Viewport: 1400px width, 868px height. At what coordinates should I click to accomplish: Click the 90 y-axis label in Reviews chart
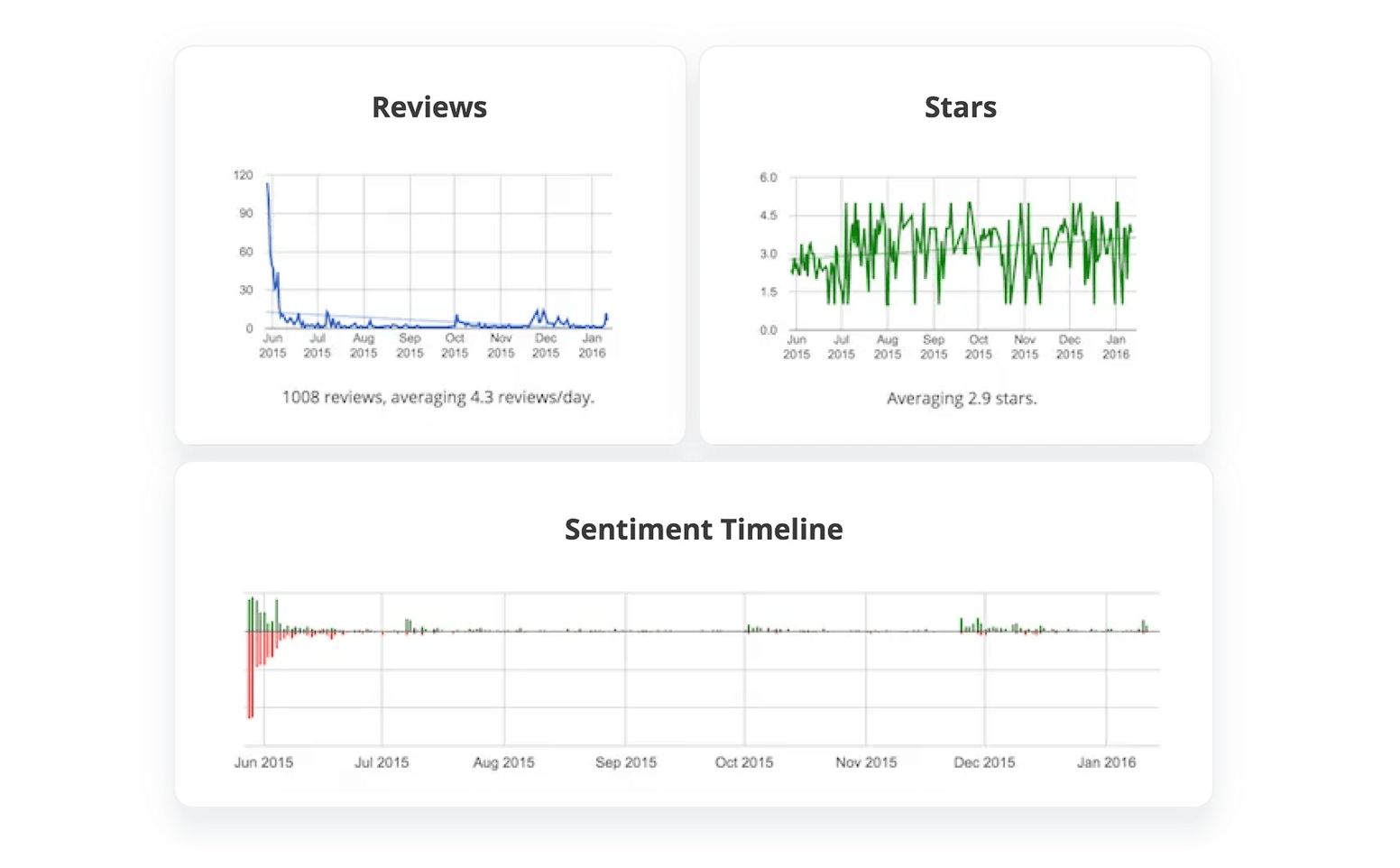pos(246,213)
